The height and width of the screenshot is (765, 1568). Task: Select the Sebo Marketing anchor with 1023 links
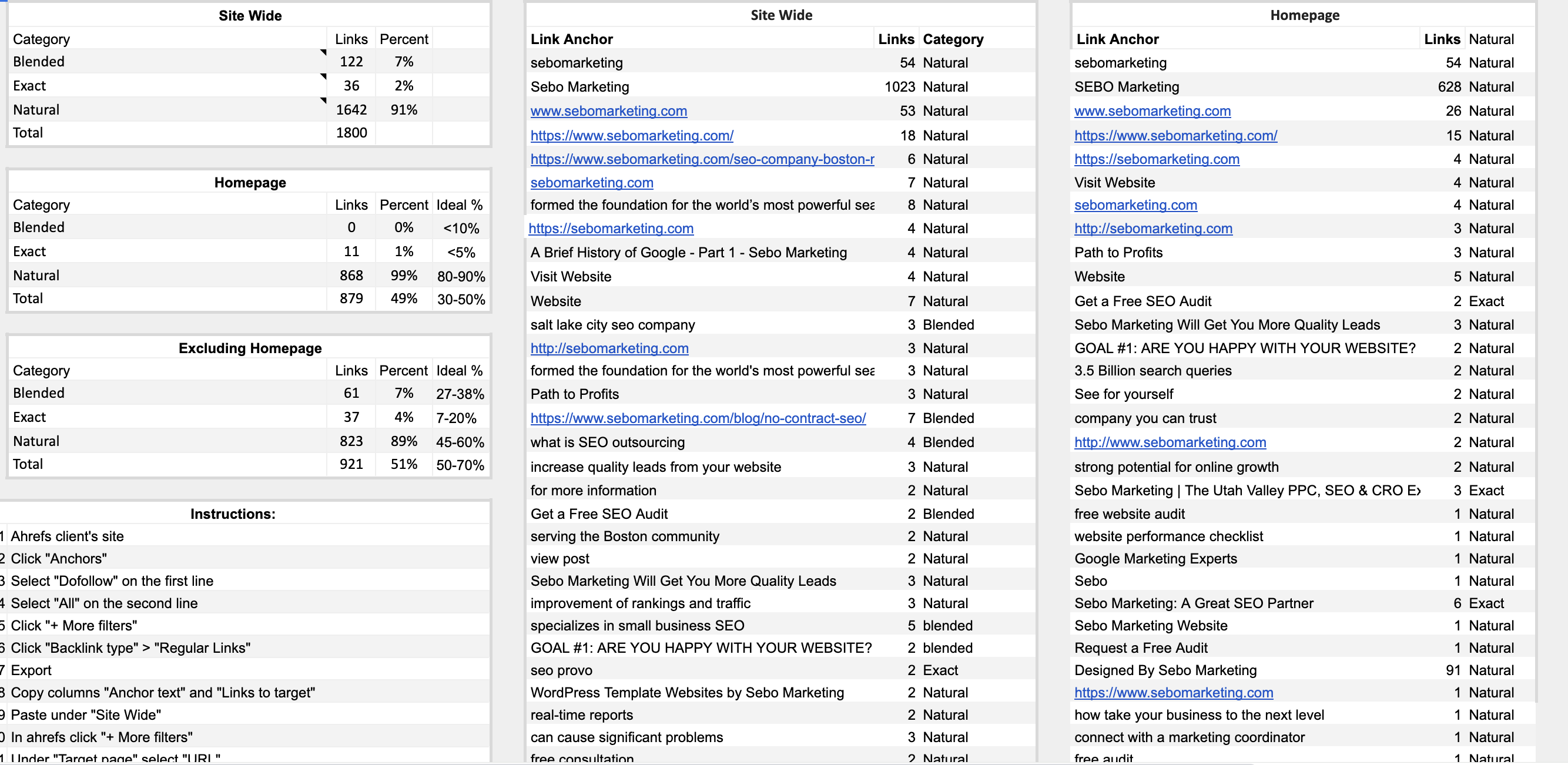tap(701, 86)
